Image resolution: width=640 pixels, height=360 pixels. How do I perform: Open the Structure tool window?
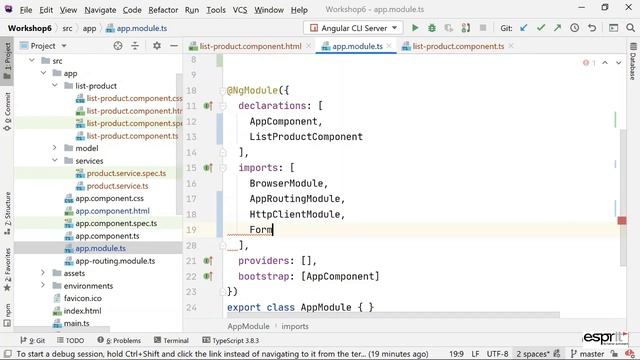[7, 213]
